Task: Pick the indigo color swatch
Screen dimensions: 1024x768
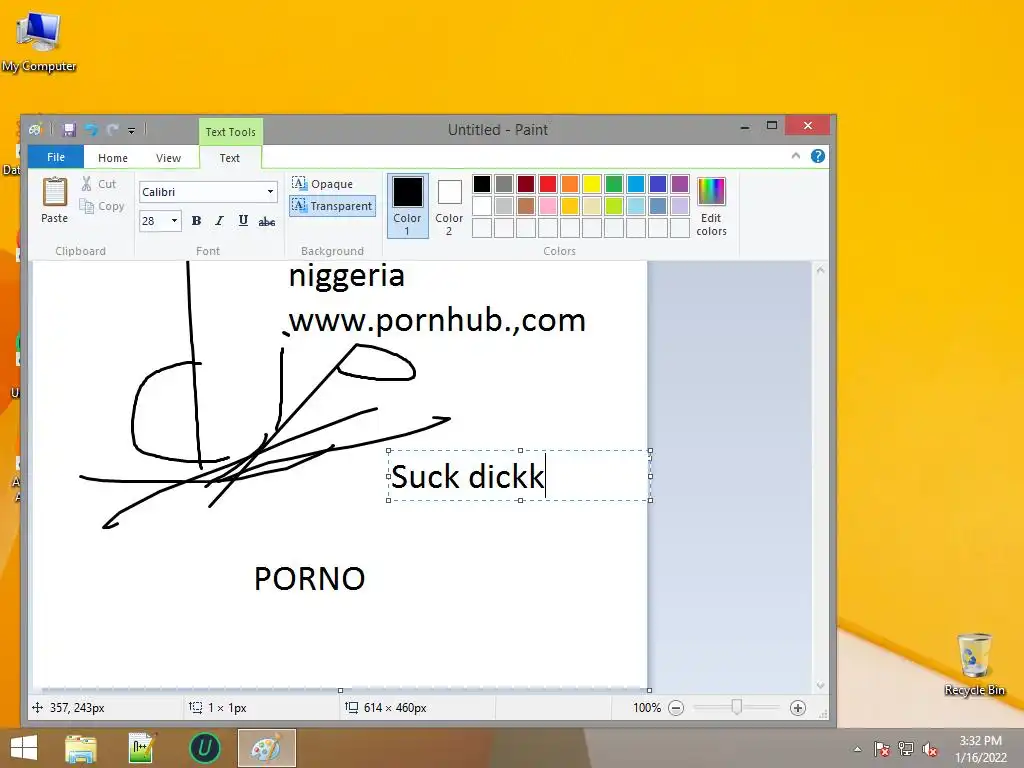Action: click(658, 184)
